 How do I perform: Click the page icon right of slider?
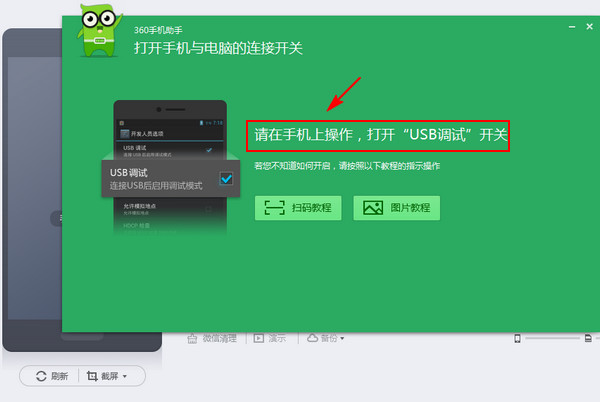pyautogui.click(x=588, y=338)
